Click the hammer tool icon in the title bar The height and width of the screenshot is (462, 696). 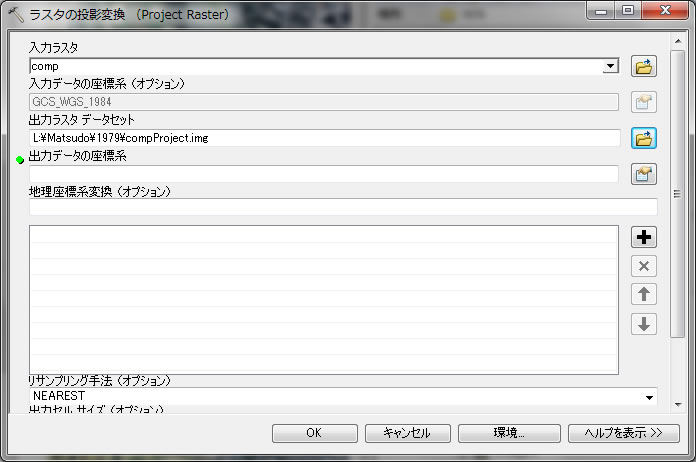click(15, 15)
